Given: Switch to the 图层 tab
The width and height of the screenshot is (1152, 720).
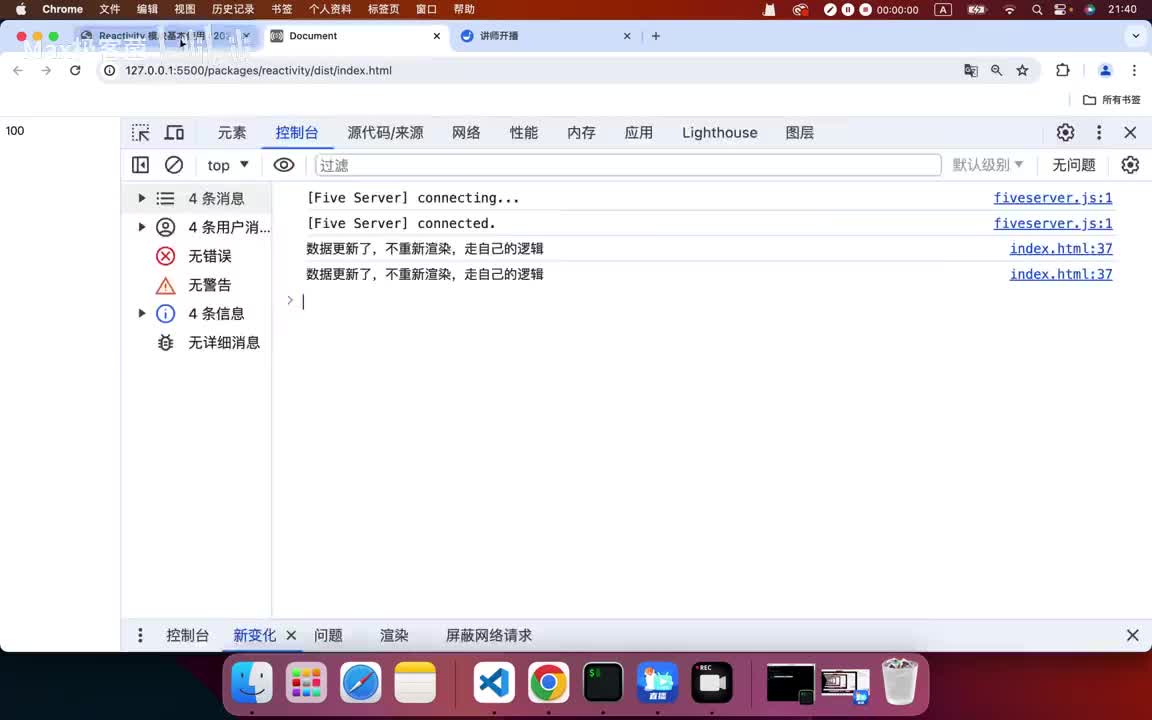Looking at the screenshot, I should 799,133.
